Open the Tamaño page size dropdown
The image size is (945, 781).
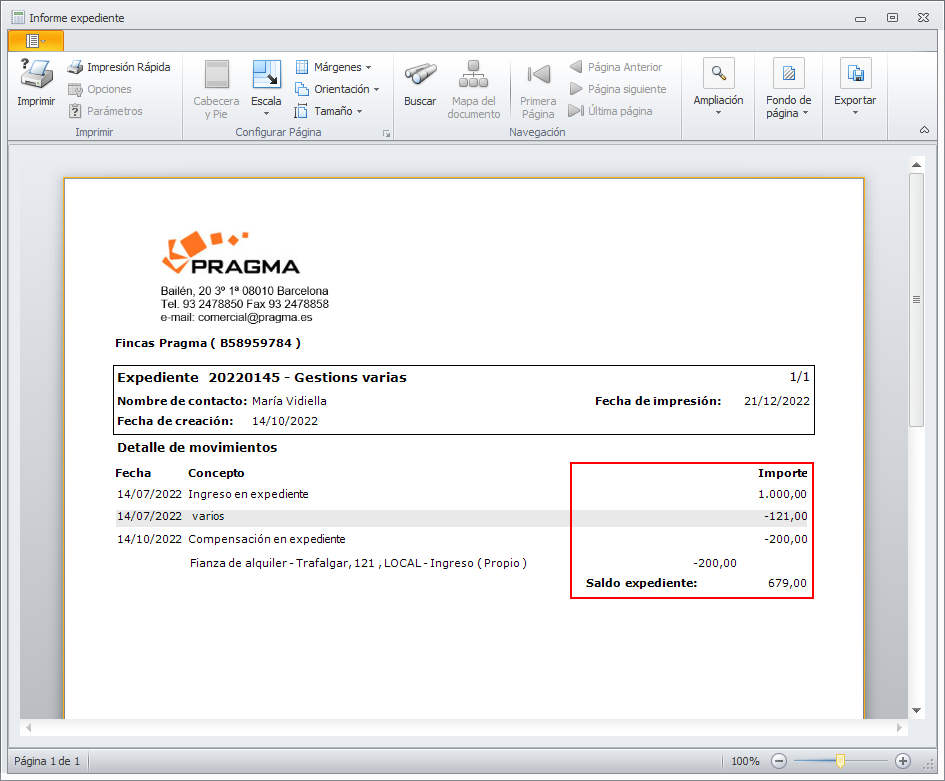coord(328,111)
